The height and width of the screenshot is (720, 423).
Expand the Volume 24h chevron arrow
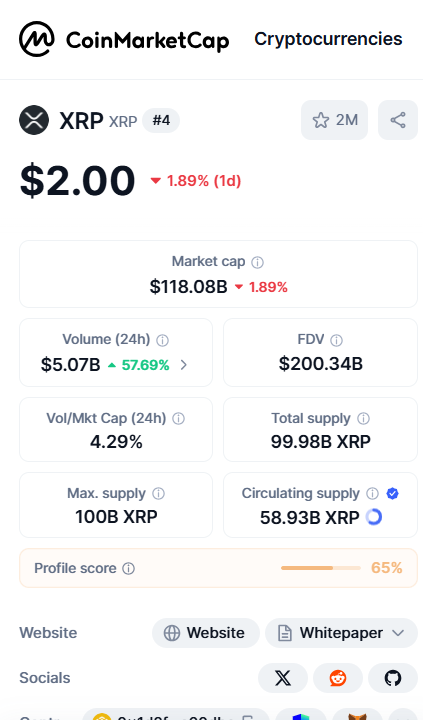[184, 365]
